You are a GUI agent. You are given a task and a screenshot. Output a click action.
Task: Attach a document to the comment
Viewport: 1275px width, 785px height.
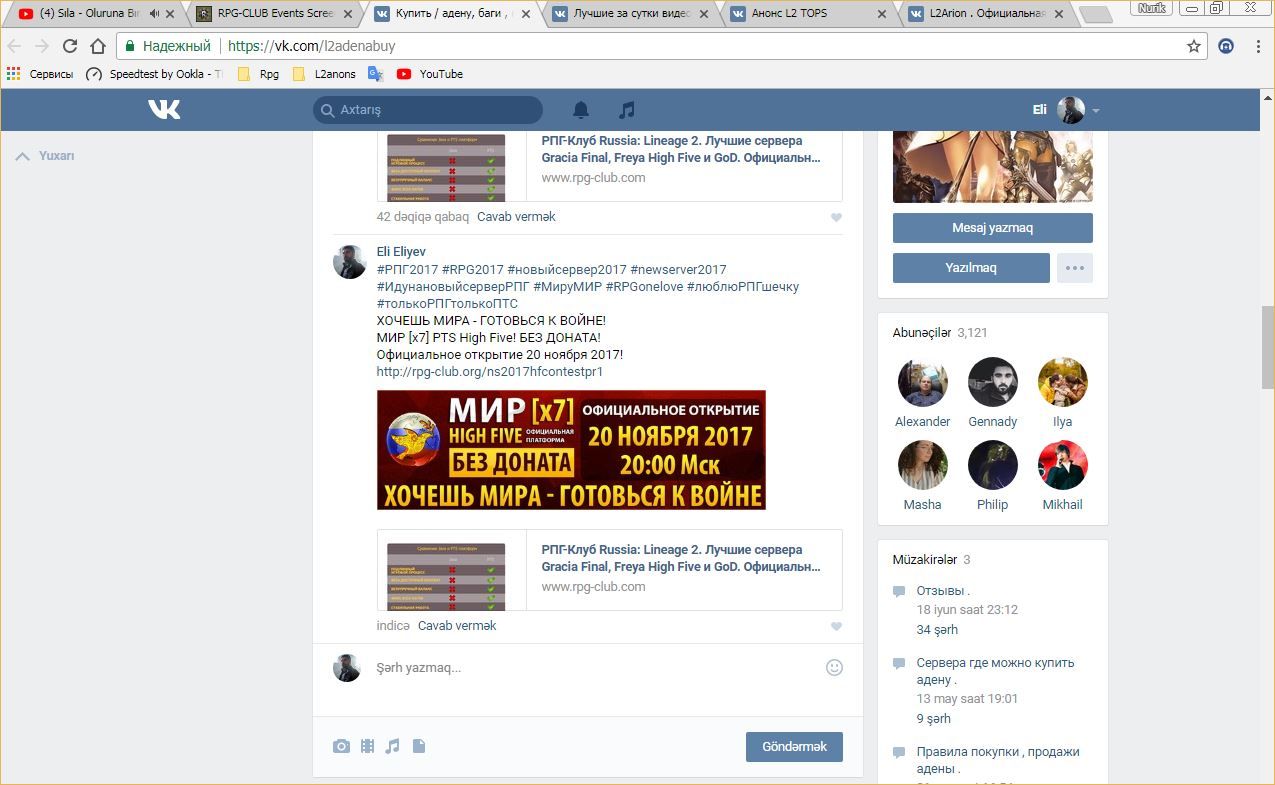(x=419, y=746)
